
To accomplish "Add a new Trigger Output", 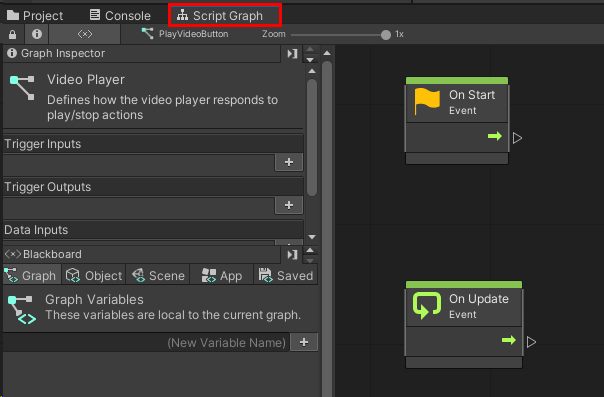I will pyautogui.click(x=289, y=205).
